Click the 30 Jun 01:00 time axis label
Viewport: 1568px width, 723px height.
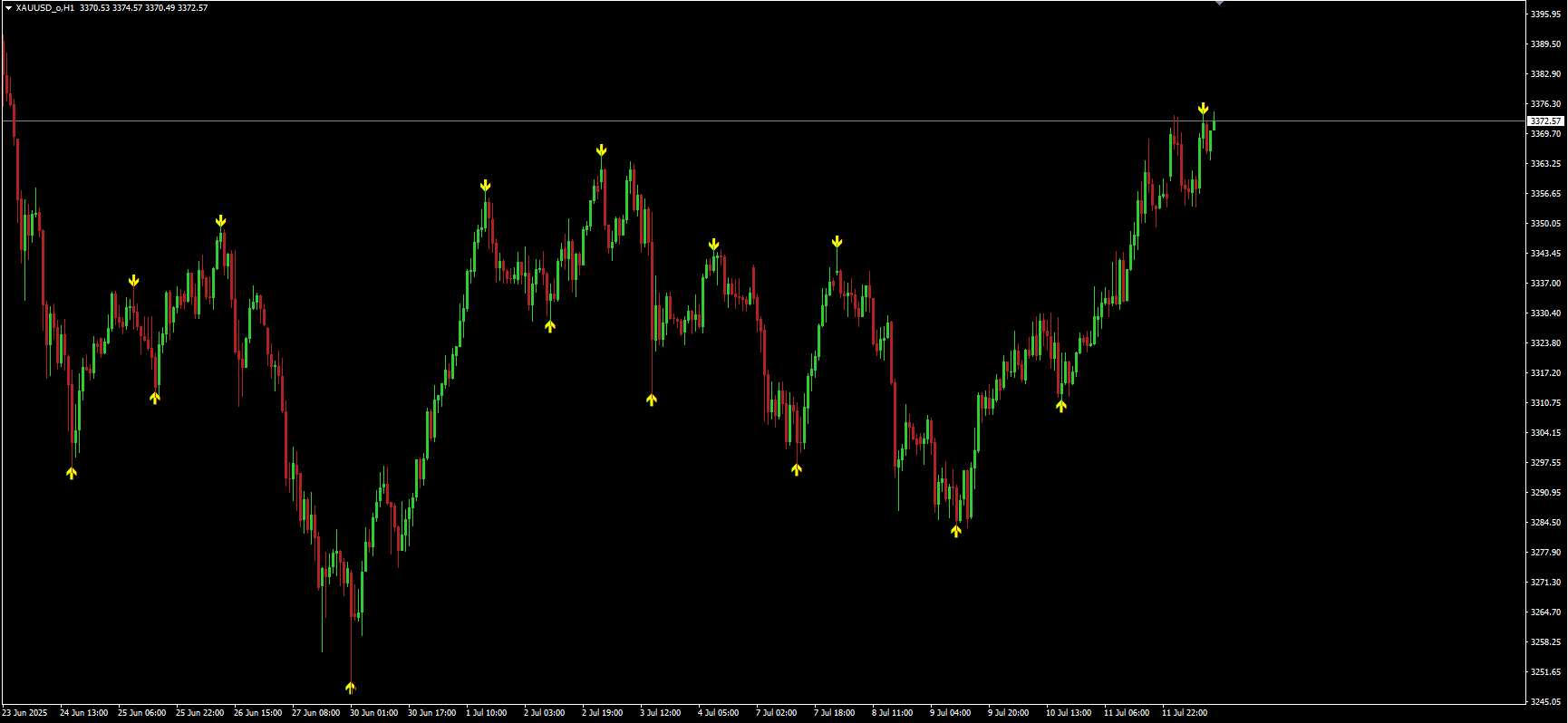[373, 713]
